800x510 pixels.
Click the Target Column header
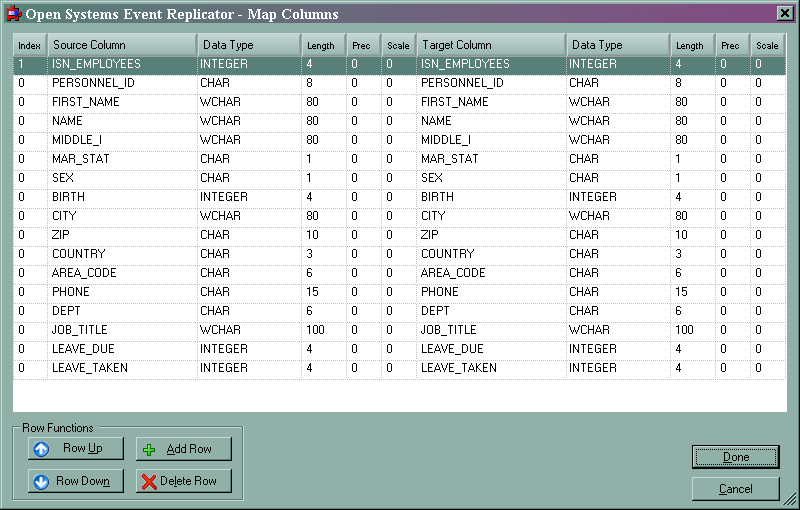(490, 45)
